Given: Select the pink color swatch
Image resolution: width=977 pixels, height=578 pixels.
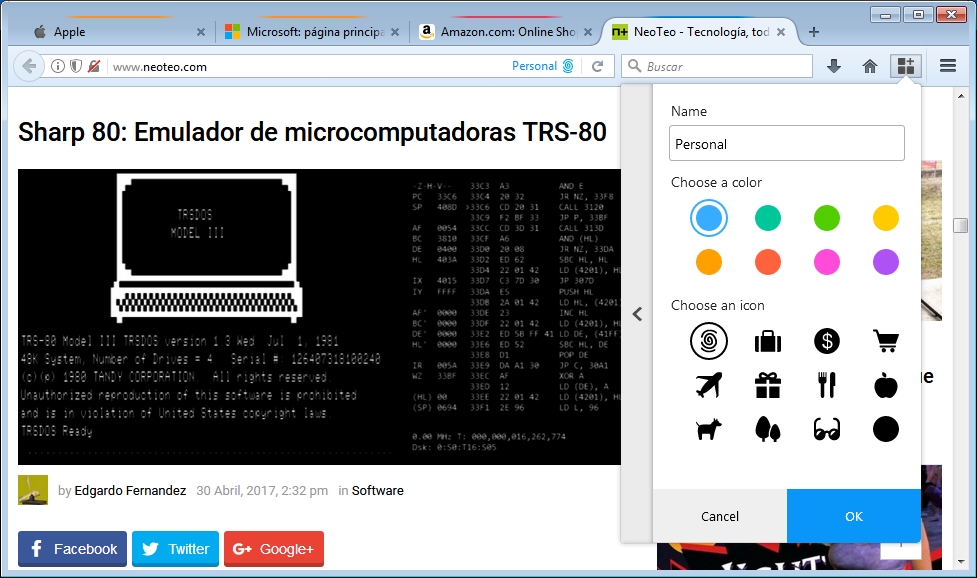Looking at the screenshot, I should click(827, 262).
